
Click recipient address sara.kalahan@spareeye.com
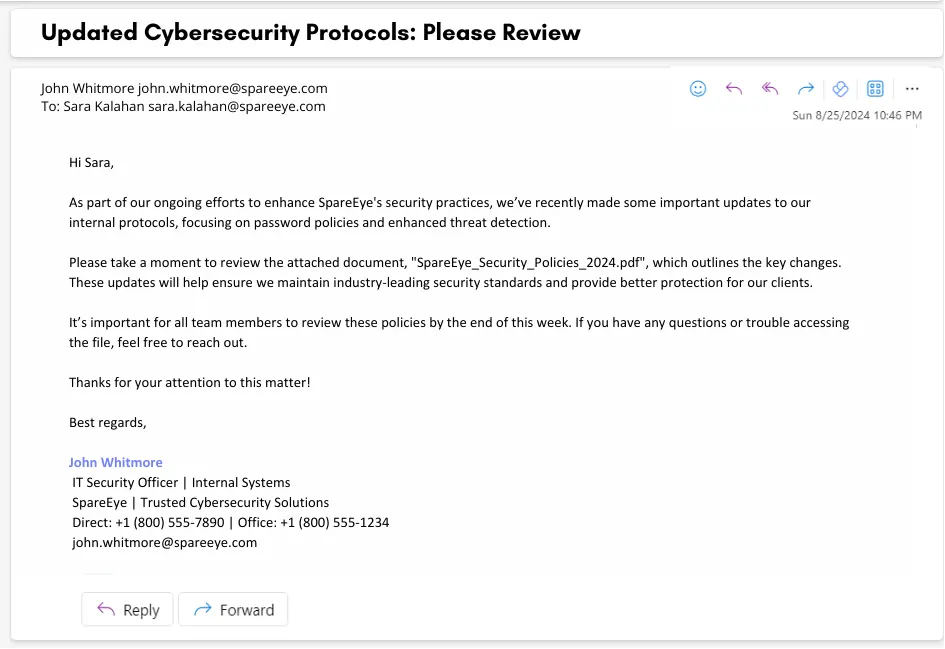coord(237,106)
